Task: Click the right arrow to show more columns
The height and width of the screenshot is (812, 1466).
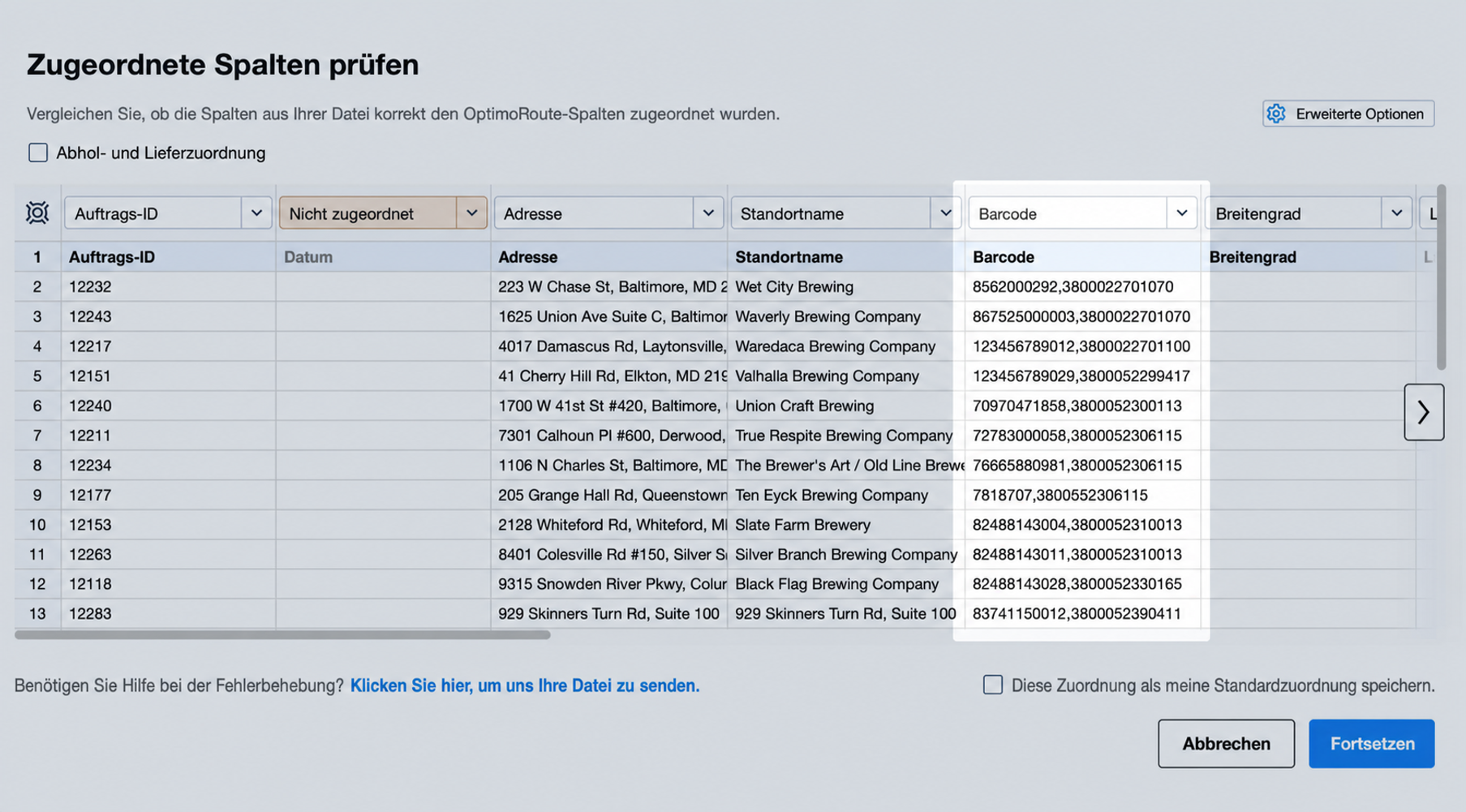Action: (1424, 412)
